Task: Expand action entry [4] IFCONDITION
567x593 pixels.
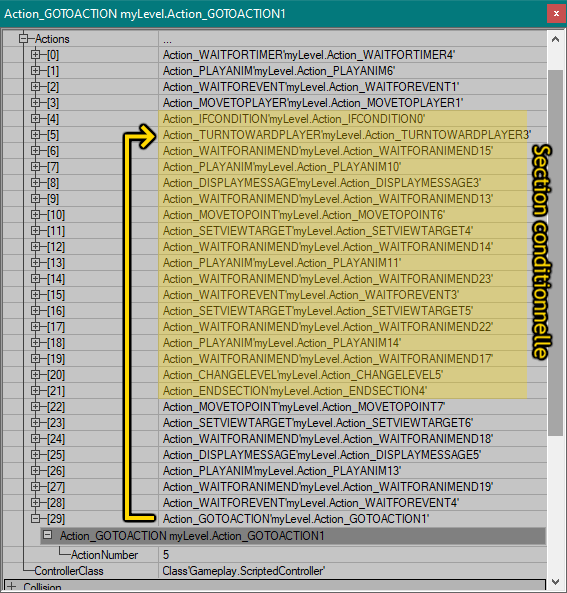Action: tap(36, 118)
